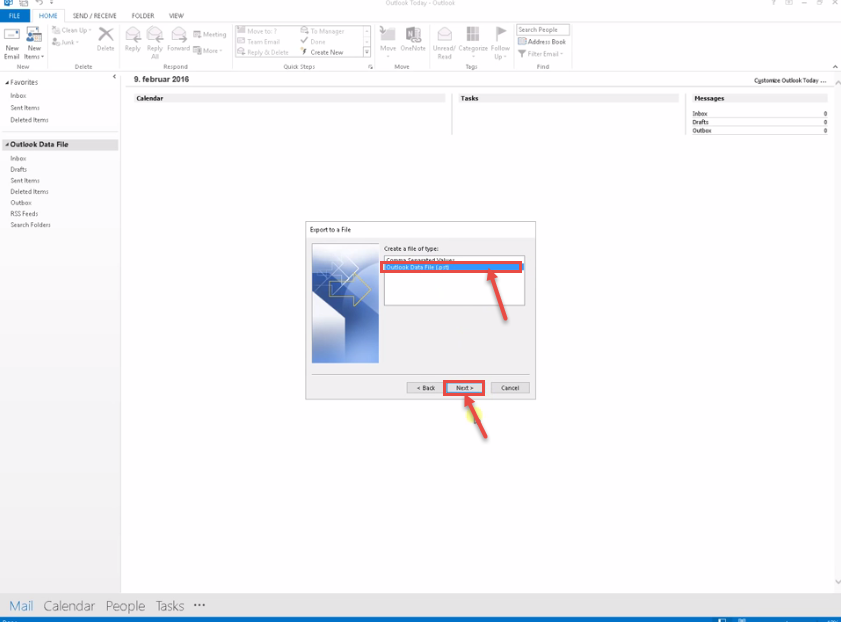Image resolution: width=841 pixels, height=622 pixels.
Task: Select Deleted Items under Favorites
Action: [x=29, y=120]
